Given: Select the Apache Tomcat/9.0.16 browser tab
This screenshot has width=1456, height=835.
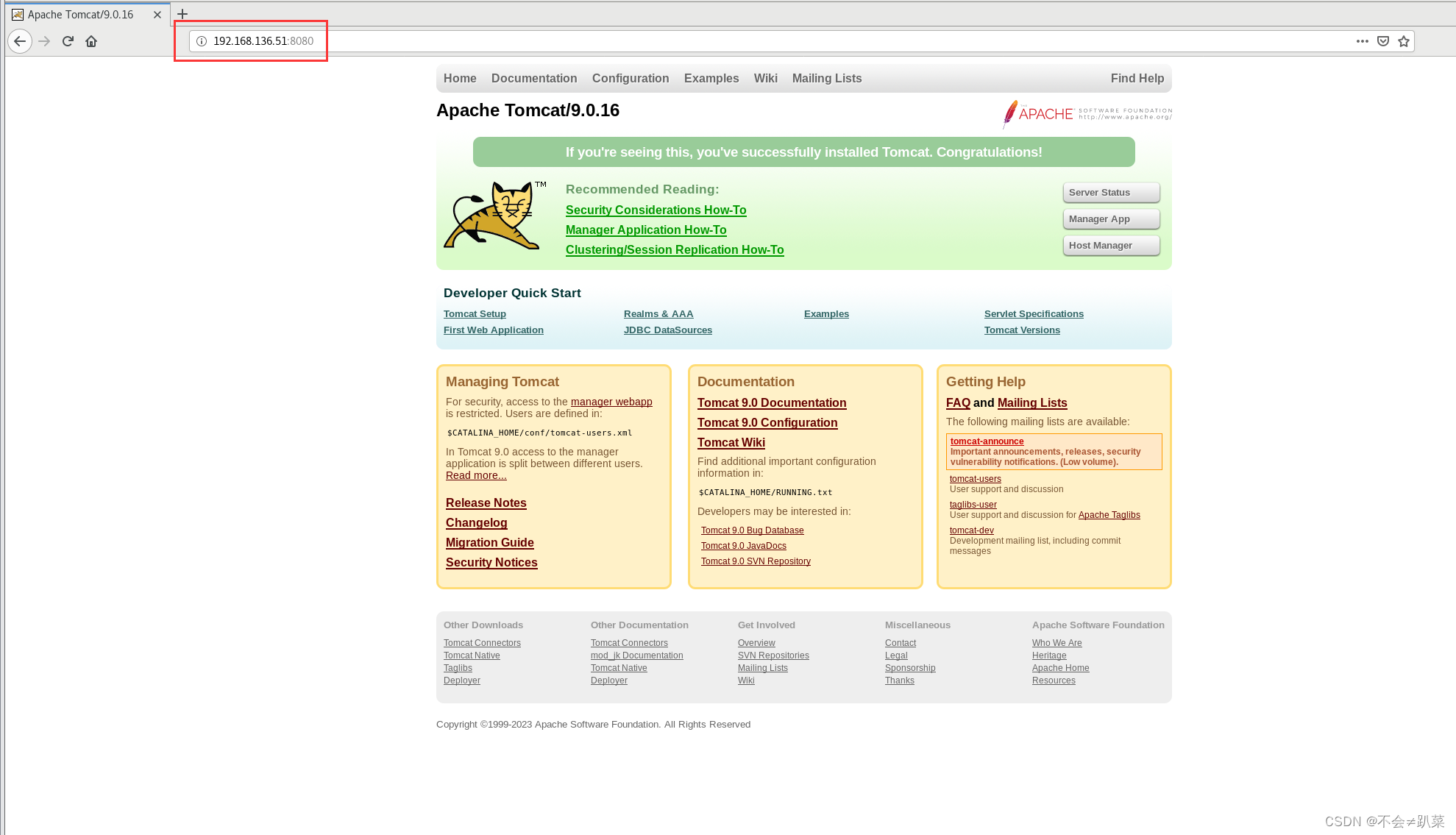Looking at the screenshot, I should tap(87, 15).
